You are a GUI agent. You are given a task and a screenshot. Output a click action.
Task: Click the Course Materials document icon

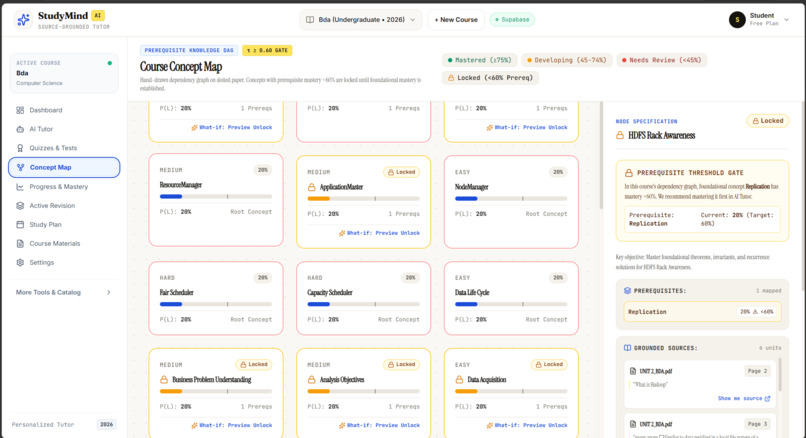pyautogui.click(x=20, y=244)
